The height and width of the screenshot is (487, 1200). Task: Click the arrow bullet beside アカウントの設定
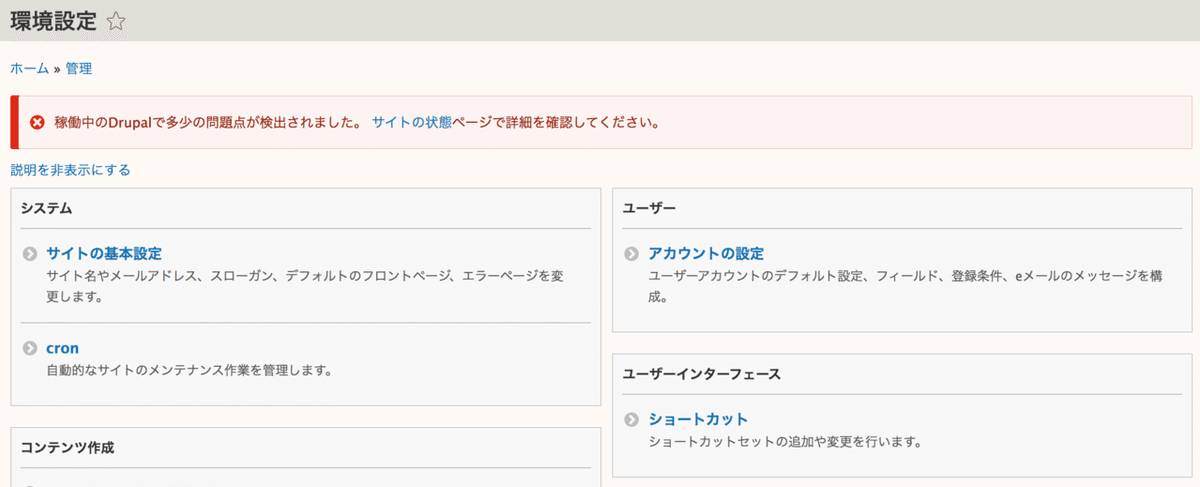pyautogui.click(x=631, y=254)
